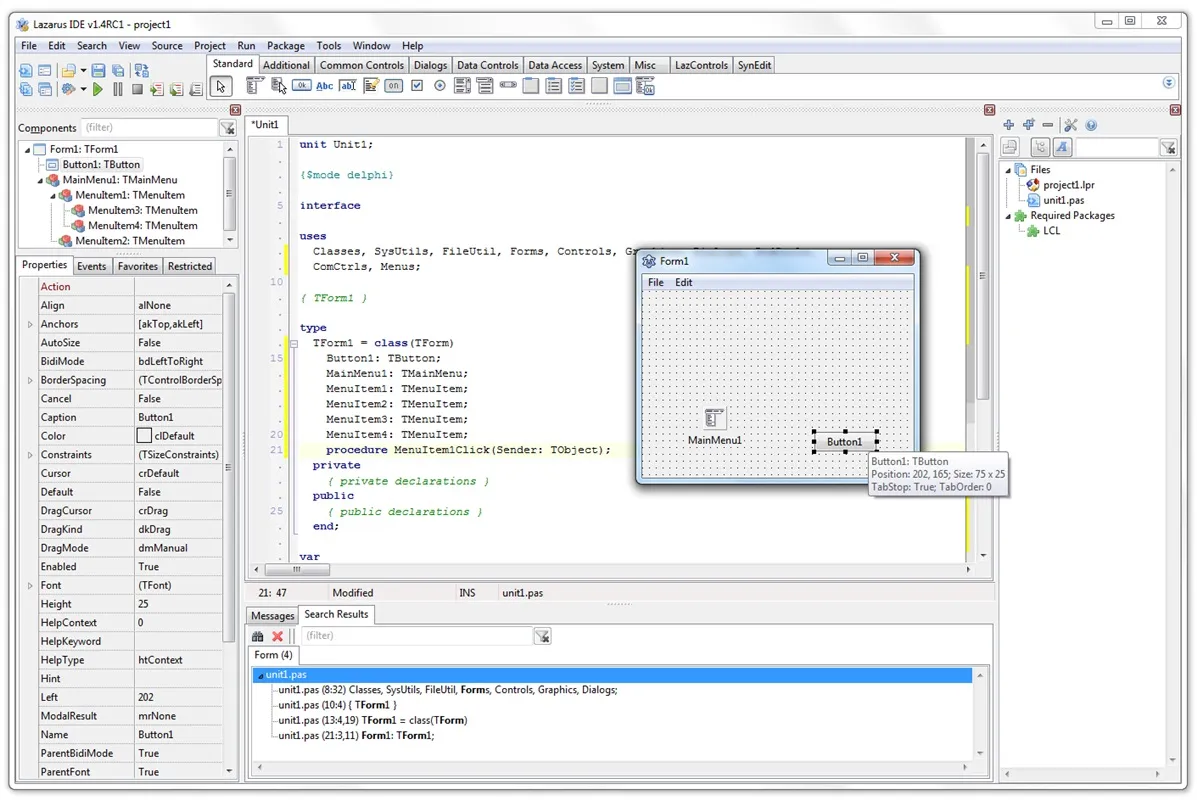The width and height of the screenshot is (1197, 800).
Task: Select the TLabel (Abc) component
Action: [324, 85]
